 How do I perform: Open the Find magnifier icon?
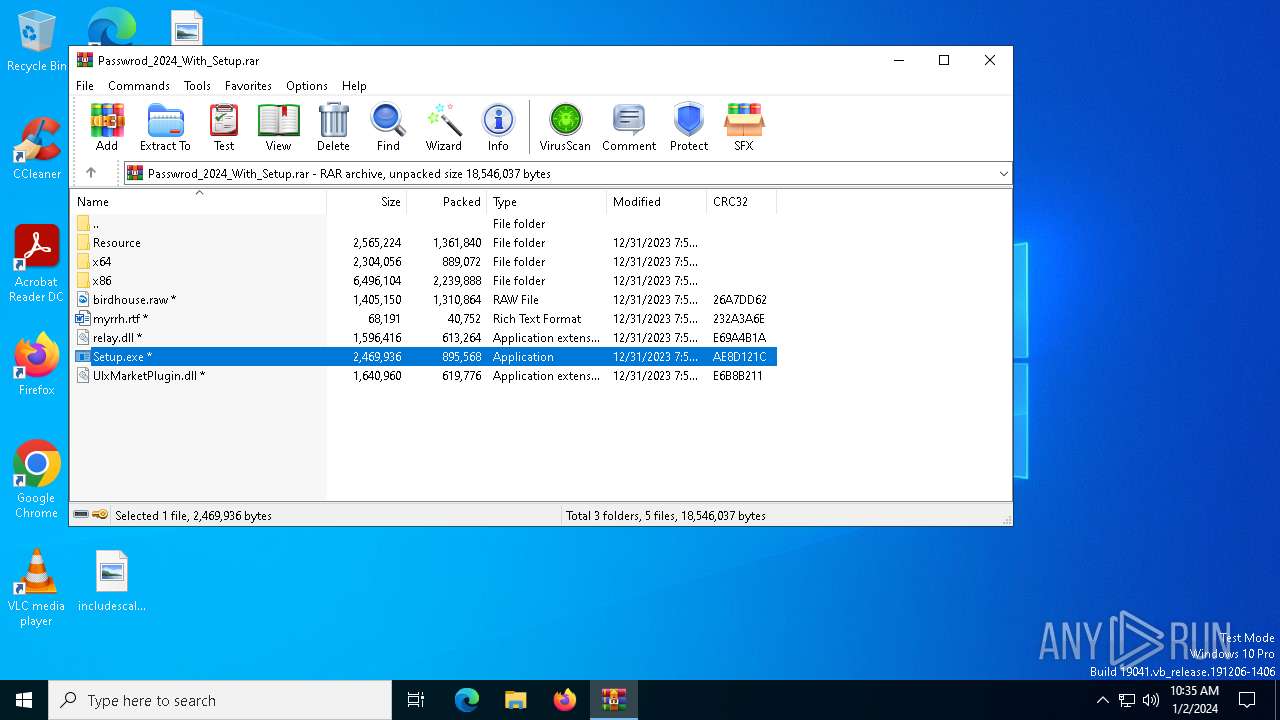[388, 127]
